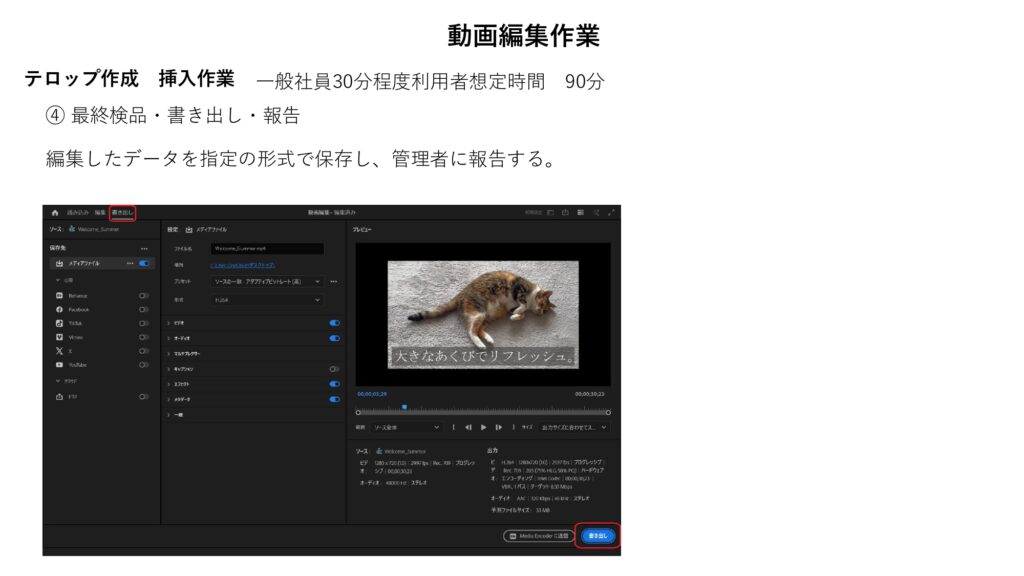
Task: Click the Media Encoder に送信 button
Action: (539, 536)
